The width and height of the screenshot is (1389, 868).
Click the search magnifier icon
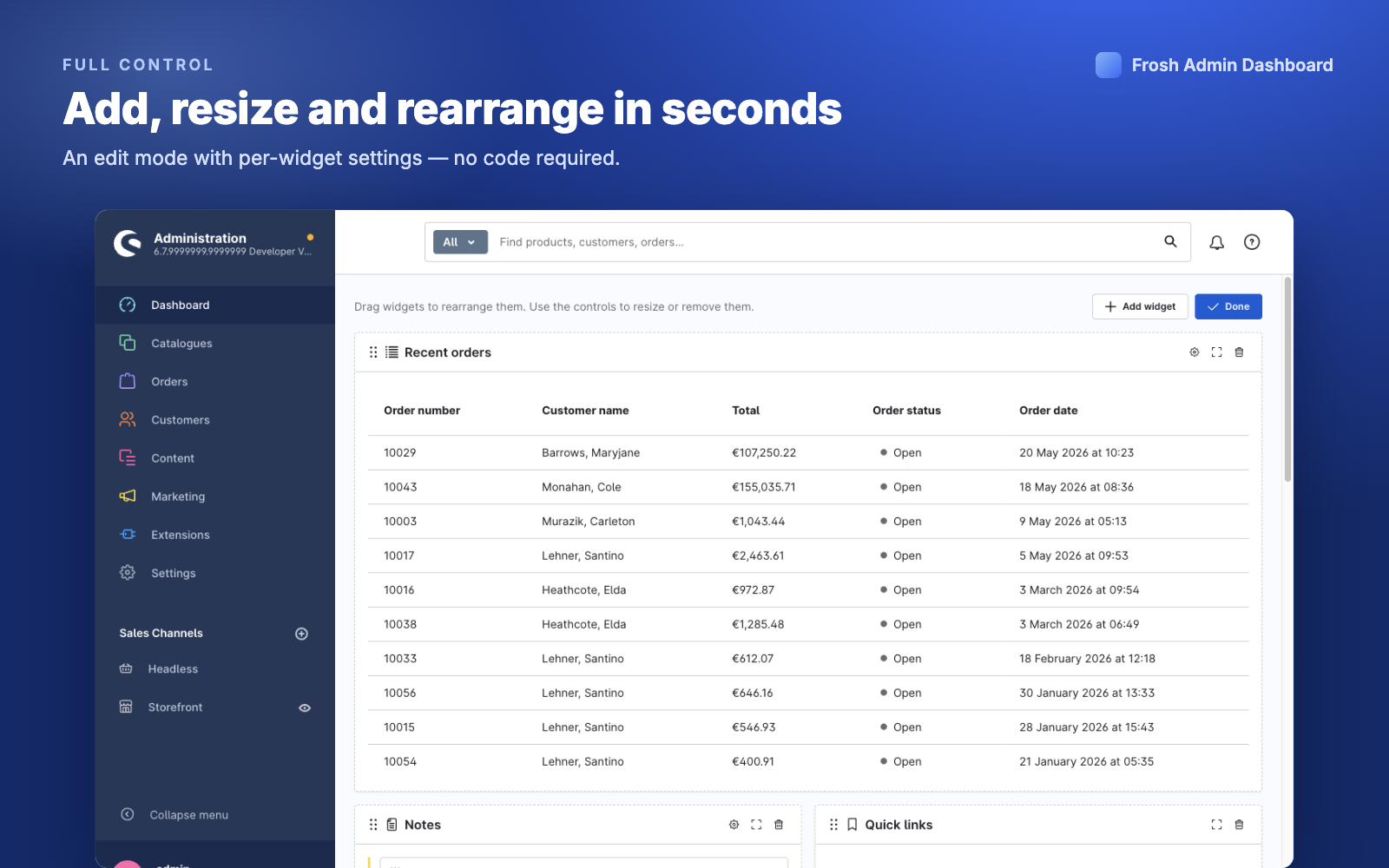[1171, 241]
